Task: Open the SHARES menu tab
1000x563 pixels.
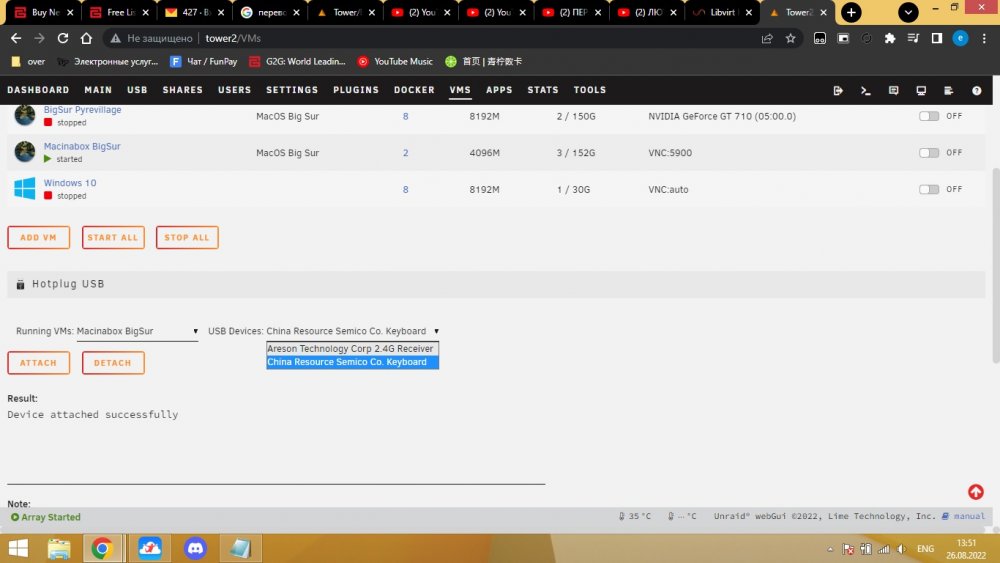Action: point(182,90)
